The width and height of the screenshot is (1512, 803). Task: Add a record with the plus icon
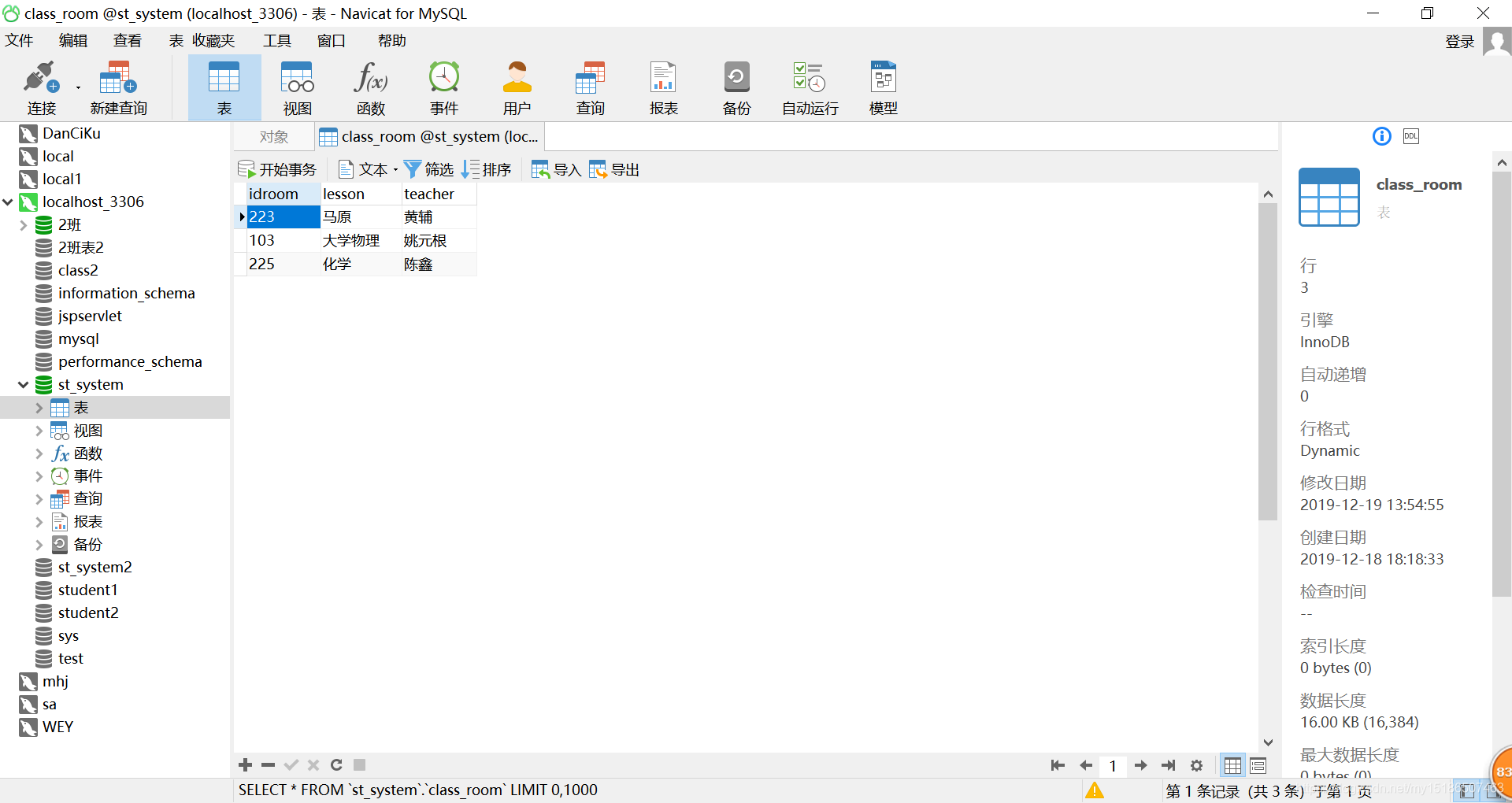click(246, 764)
